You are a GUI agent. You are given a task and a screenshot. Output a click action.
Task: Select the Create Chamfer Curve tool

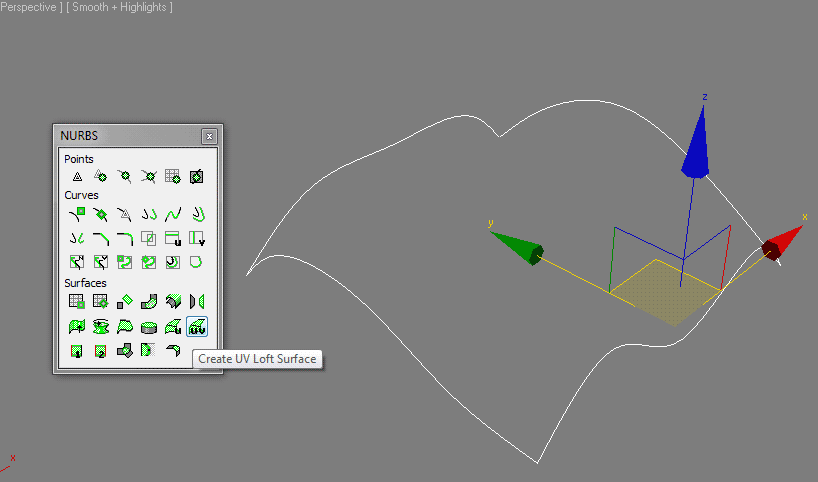[x=101, y=238]
